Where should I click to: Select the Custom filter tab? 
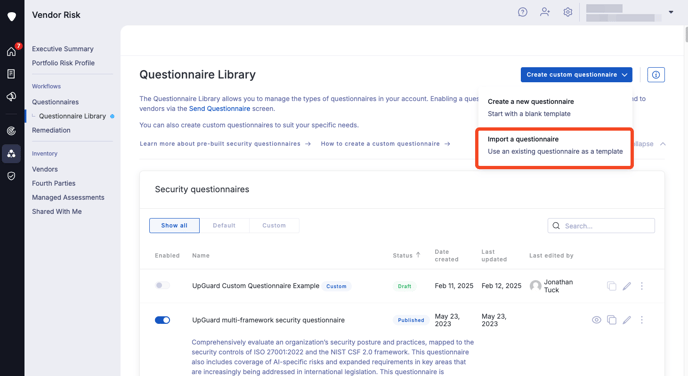pyautogui.click(x=274, y=226)
